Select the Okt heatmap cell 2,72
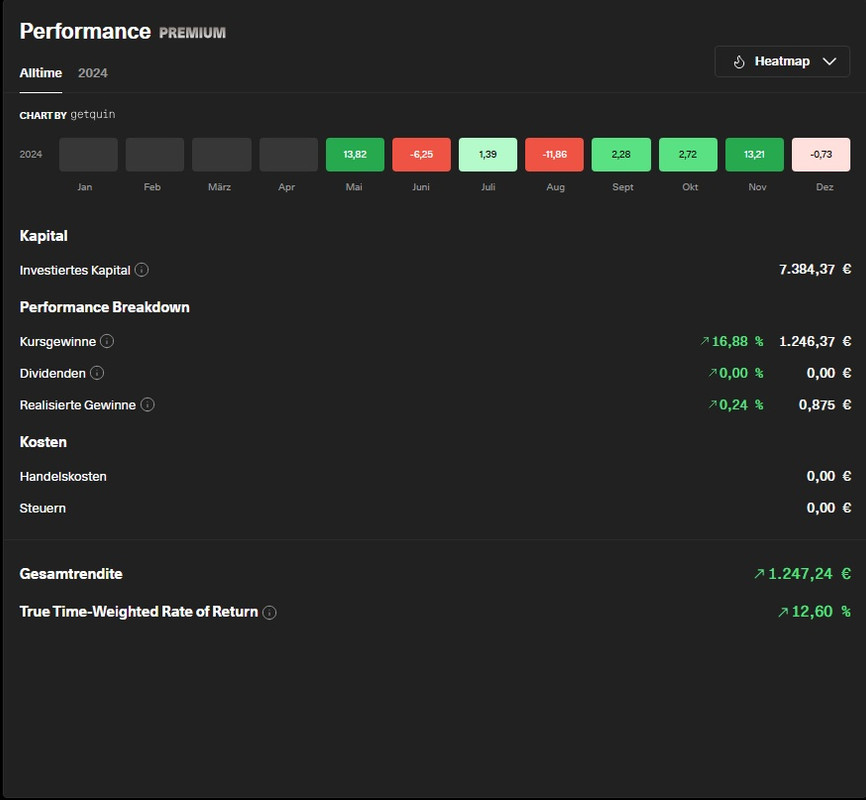The width and height of the screenshot is (866, 800). (x=688, y=154)
